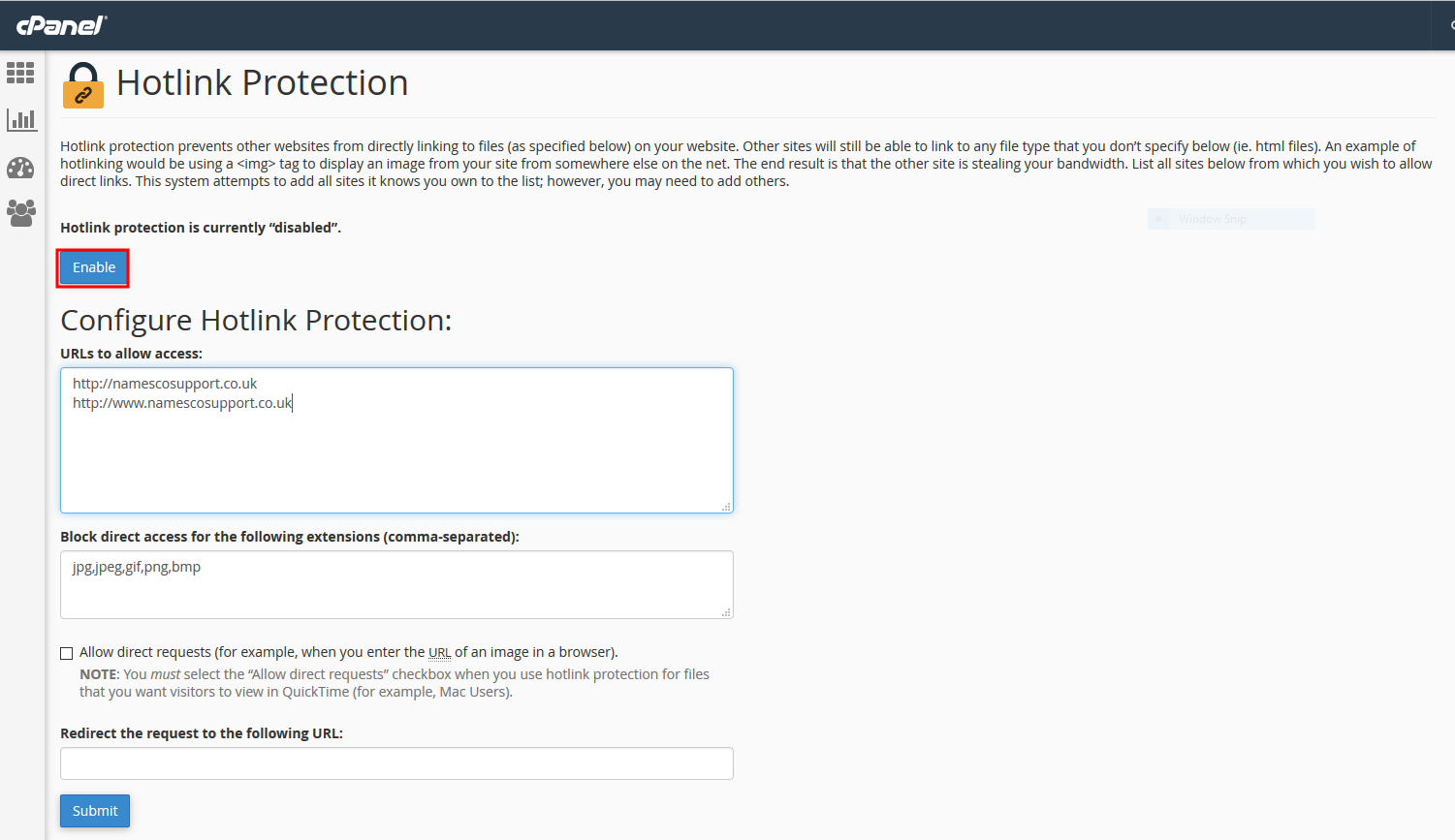Click the "Configure Hotlink Protection:" heading

(256, 321)
